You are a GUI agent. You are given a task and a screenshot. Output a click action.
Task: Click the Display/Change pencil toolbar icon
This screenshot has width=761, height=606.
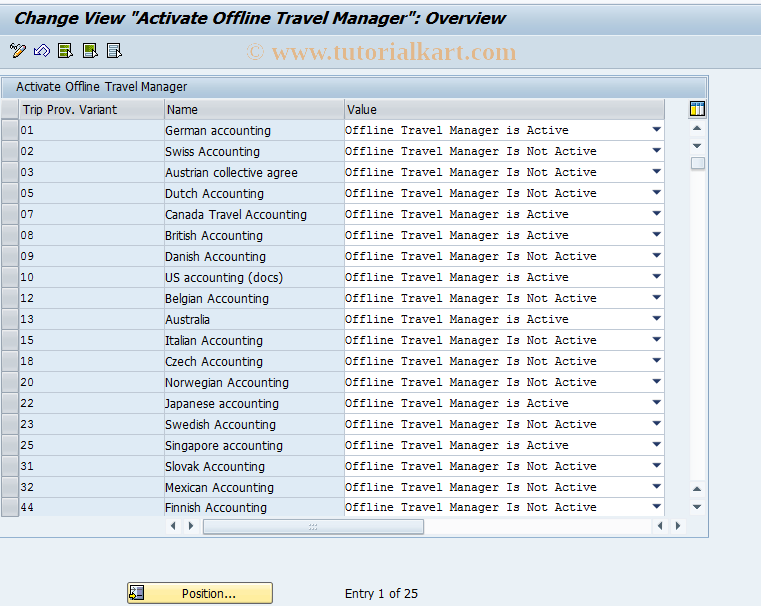click(x=18, y=50)
